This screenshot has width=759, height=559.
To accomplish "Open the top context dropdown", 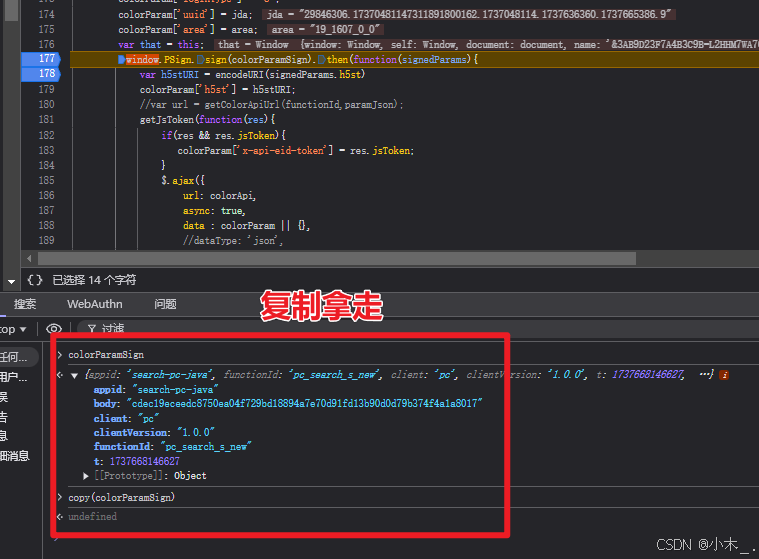I will [x=14, y=329].
